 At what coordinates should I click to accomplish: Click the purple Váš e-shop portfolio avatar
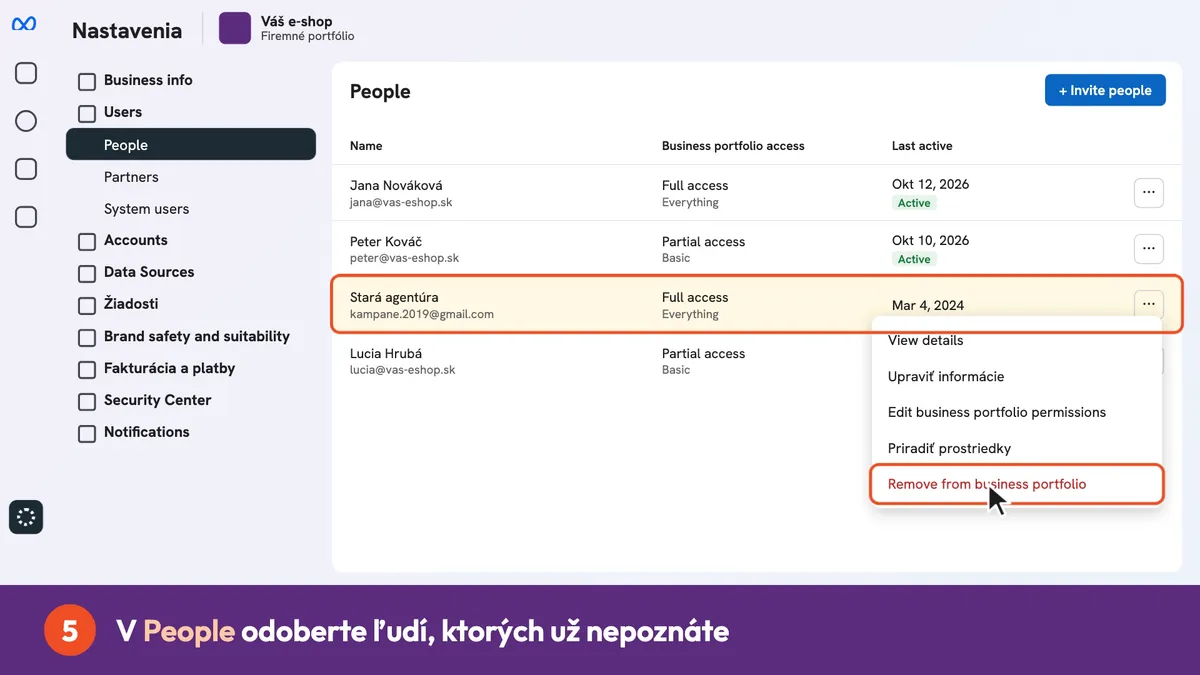(x=235, y=28)
